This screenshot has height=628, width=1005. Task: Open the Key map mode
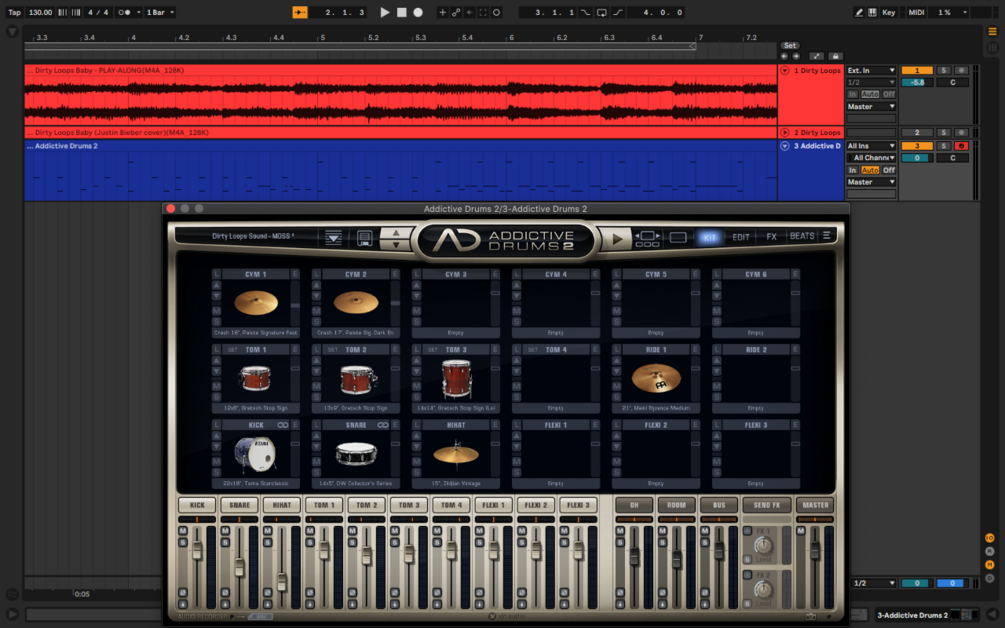[x=888, y=12]
